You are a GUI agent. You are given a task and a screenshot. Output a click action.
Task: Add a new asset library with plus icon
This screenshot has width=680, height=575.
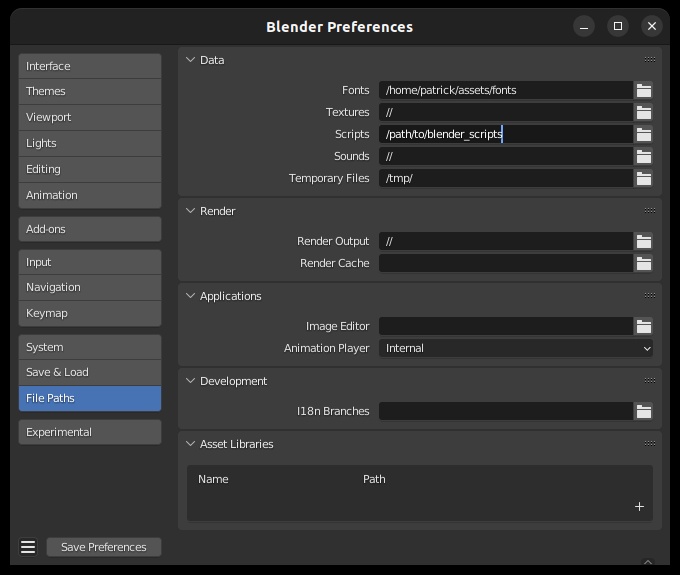pyautogui.click(x=639, y=506)
